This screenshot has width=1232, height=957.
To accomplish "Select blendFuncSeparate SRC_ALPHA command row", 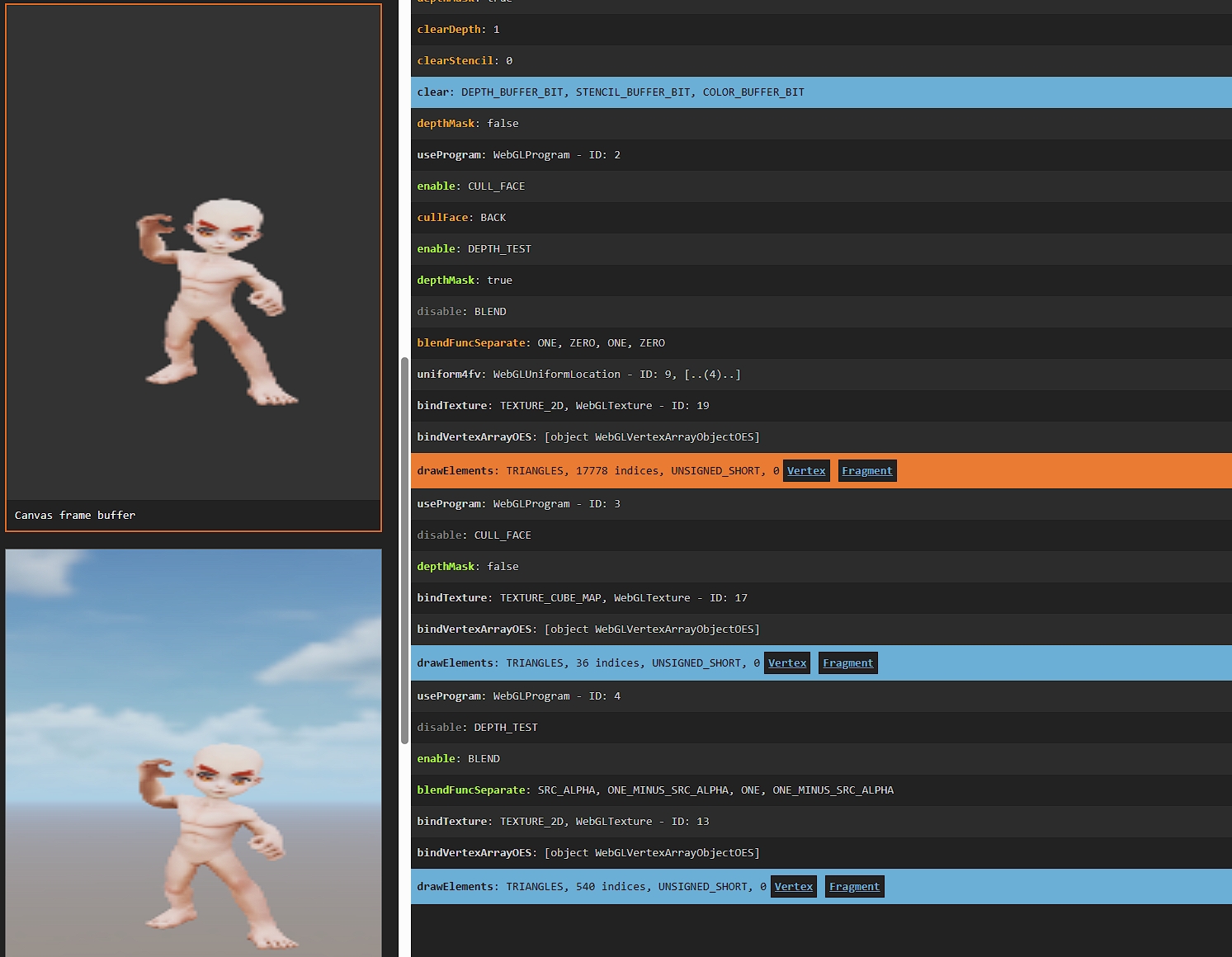I will (654, 790).
